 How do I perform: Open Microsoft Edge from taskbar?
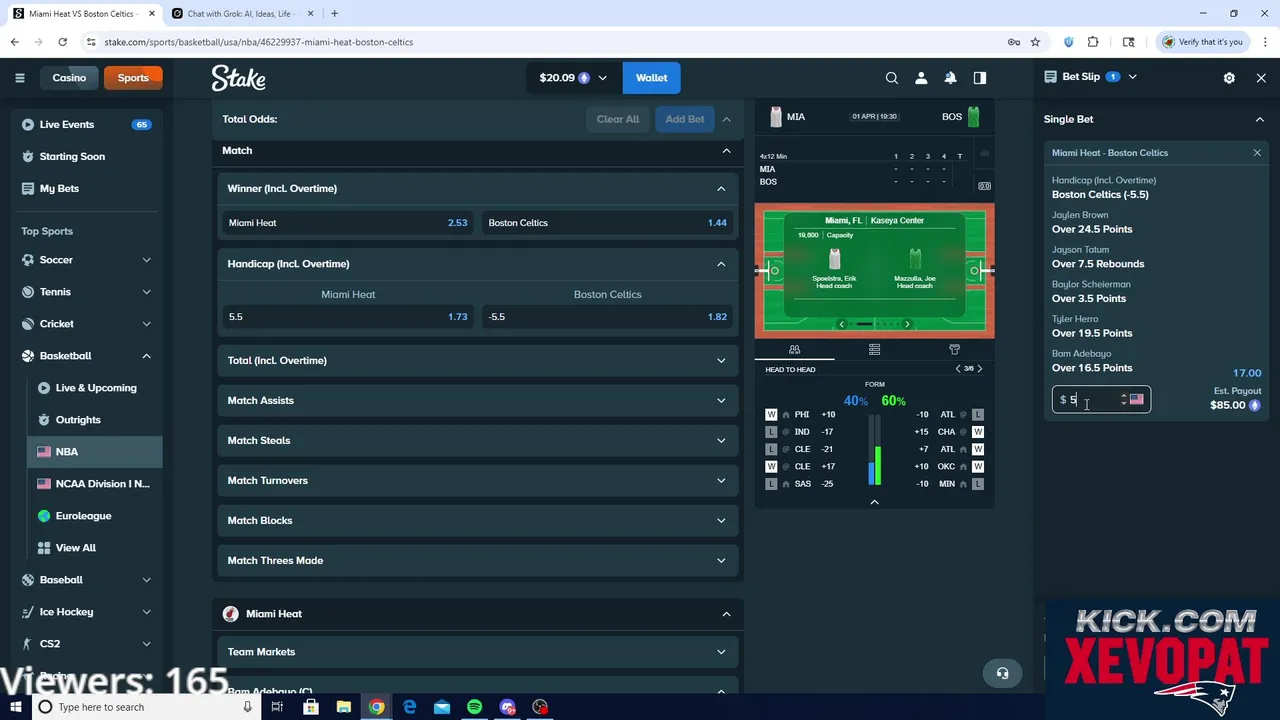[x=409, y=707]
